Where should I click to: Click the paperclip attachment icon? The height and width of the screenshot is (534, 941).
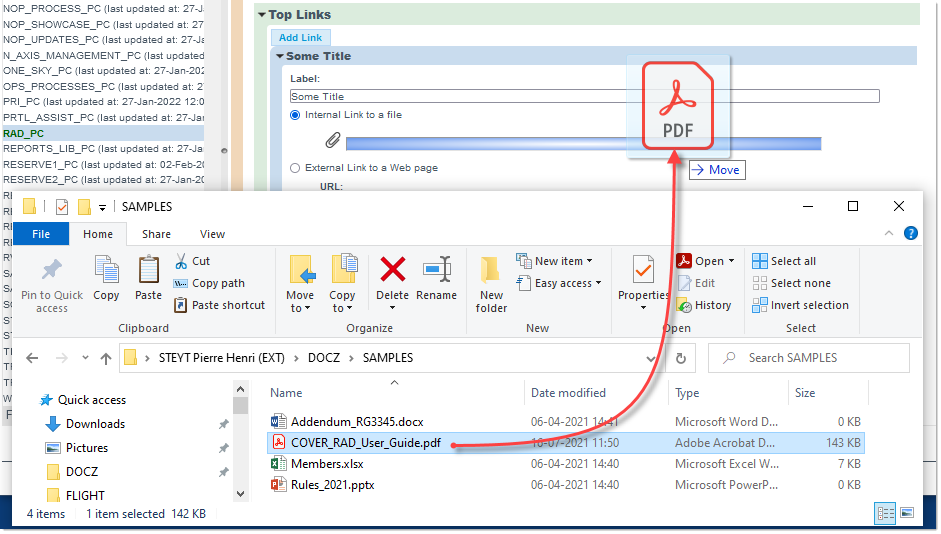click(x=334, y=142)
